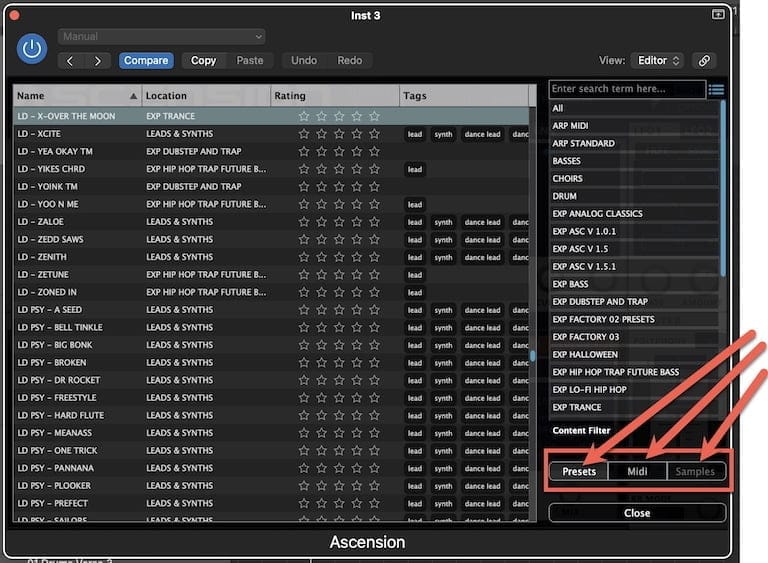Sort by the Name column header

point(76,96)
